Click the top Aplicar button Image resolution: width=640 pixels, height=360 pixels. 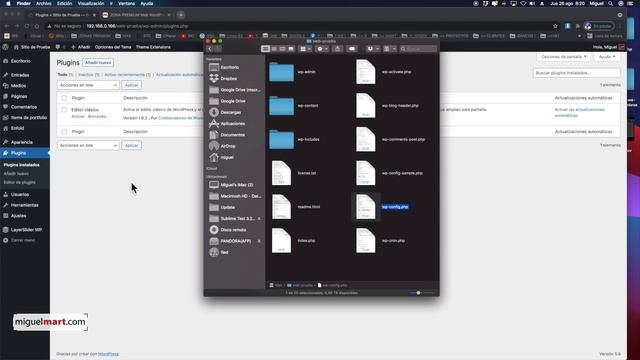pyautogui.click(x=131, y=85)
